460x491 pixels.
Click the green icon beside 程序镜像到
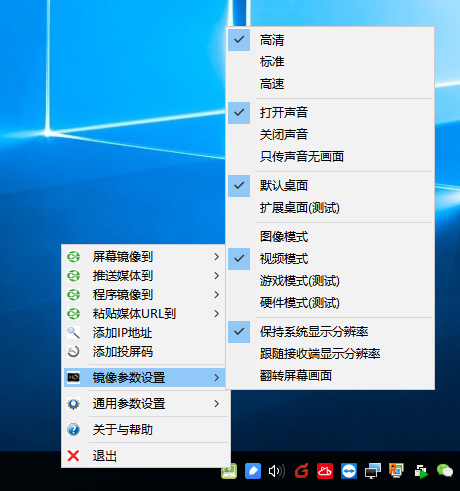click(73, 295)
